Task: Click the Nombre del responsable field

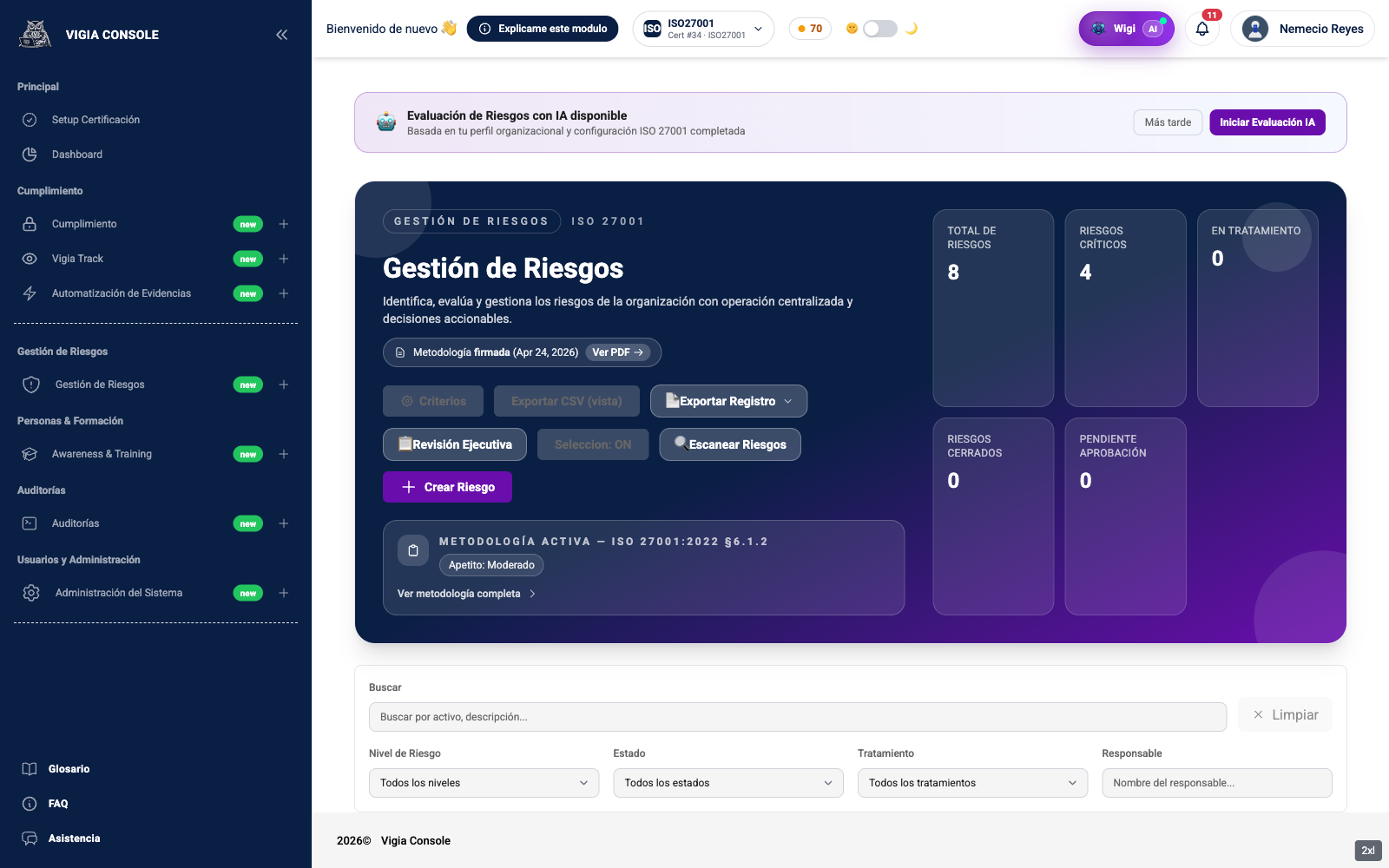Action: pyautogui.click(x=1216, y=783)
